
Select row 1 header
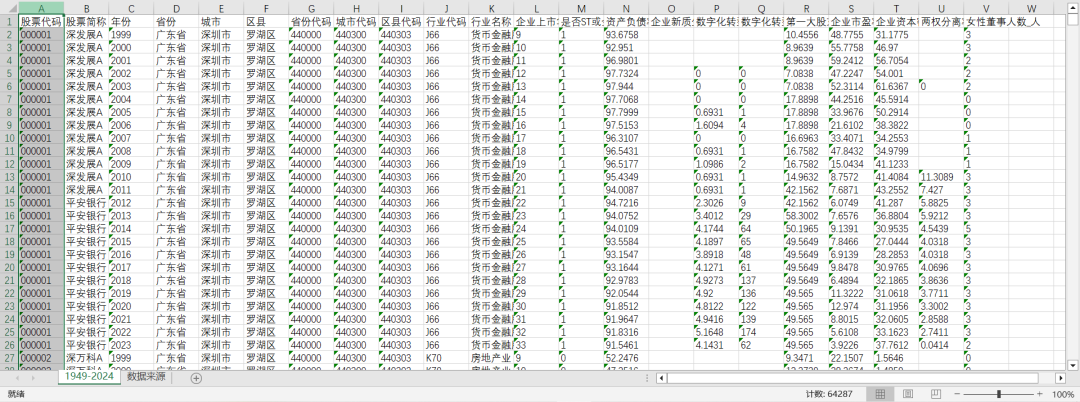pyautogui.click(x=8, y=22)
